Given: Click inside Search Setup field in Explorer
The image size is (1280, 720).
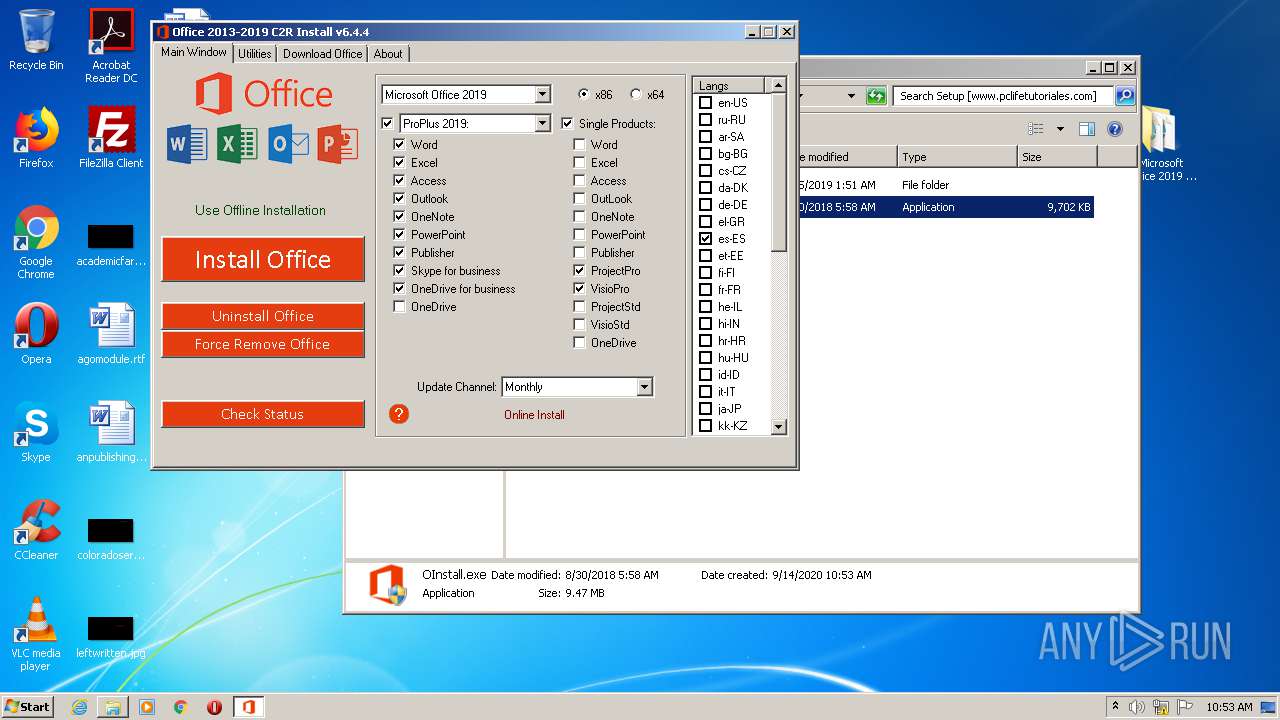Looking at the screenshot, I should click(x=1002, y=96).
